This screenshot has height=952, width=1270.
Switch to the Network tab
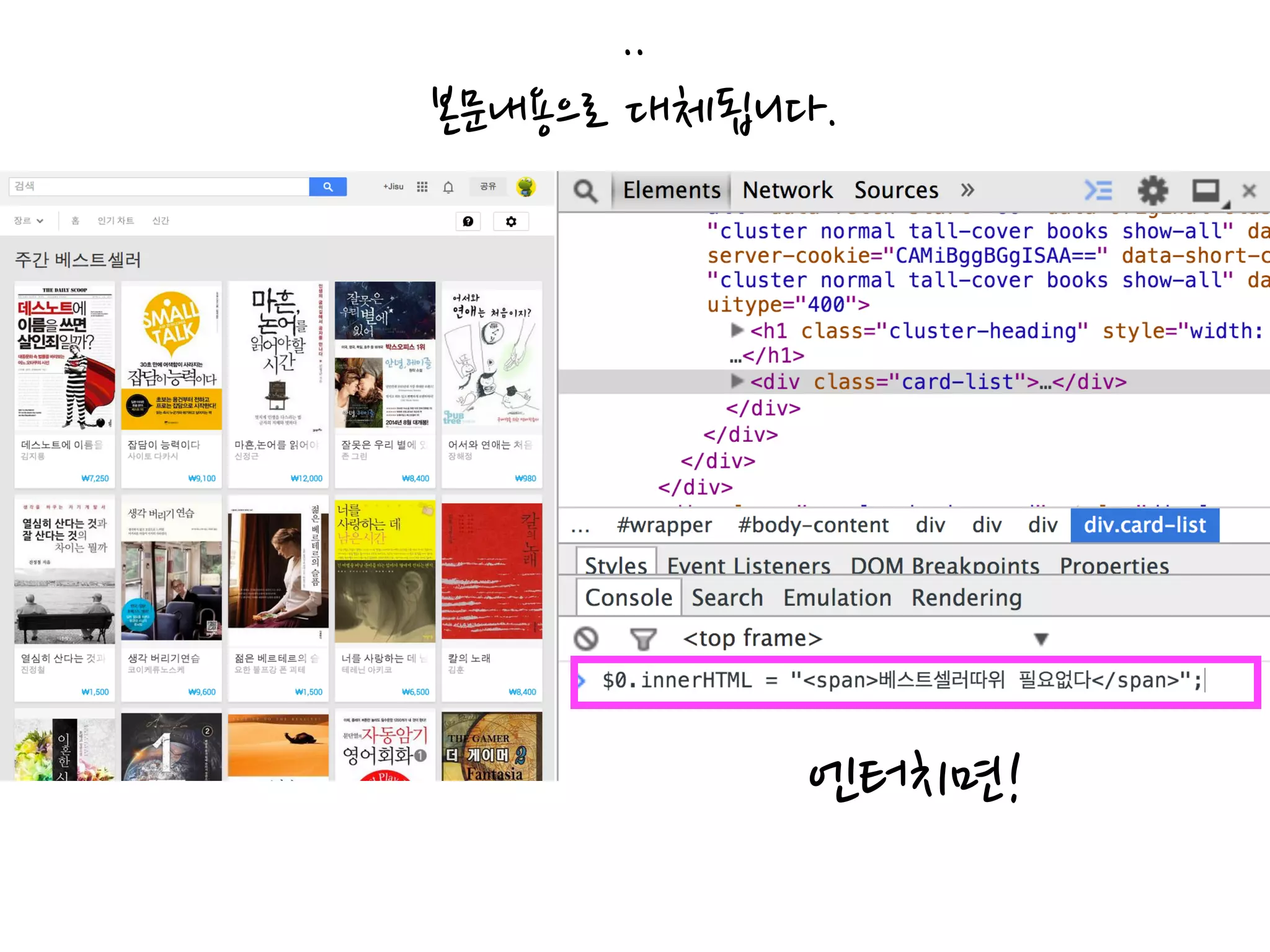(787, 190)
